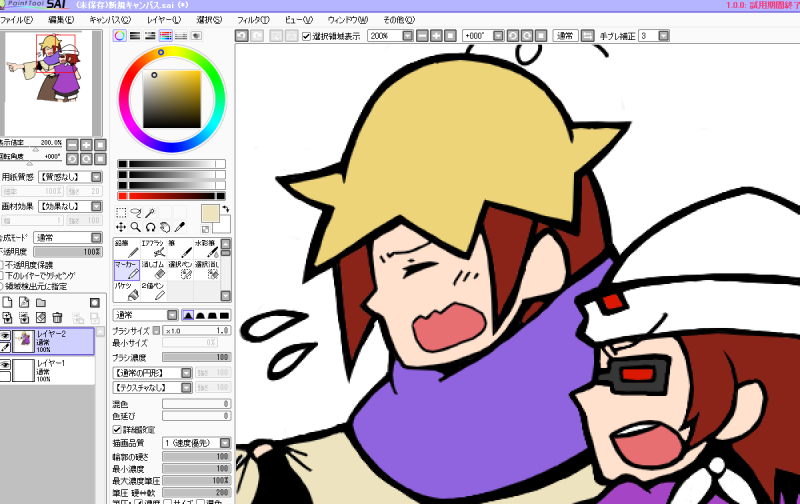Toggle 詳細設定 checkbox
Viewport: 800px width, 504px height.
117,430
